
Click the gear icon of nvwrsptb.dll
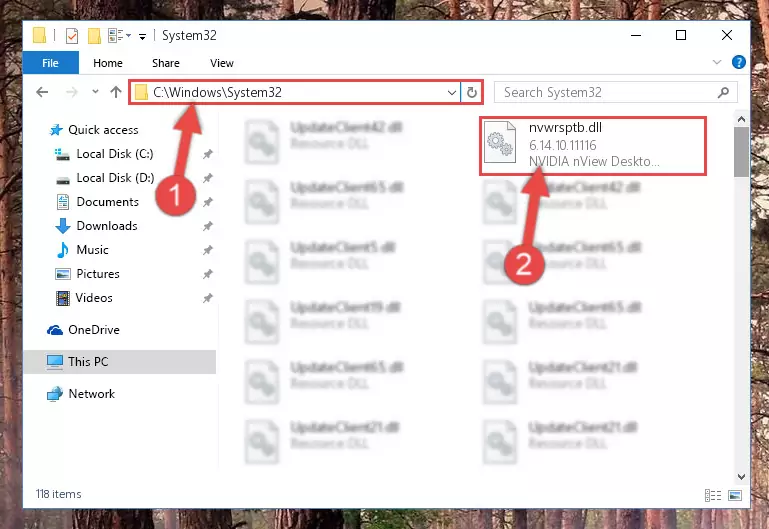pyautogui.click(x=500, y=143)
